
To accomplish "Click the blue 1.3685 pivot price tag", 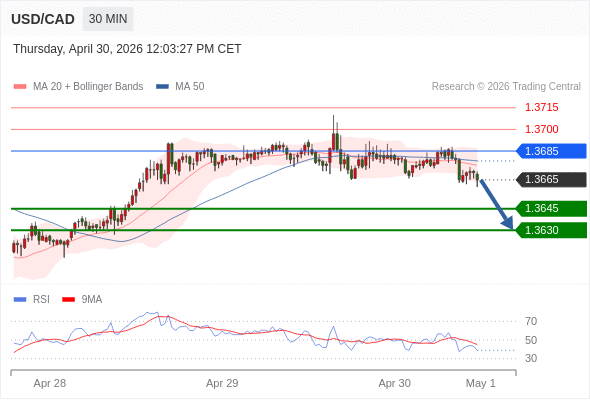I will [x=551, y=151].
